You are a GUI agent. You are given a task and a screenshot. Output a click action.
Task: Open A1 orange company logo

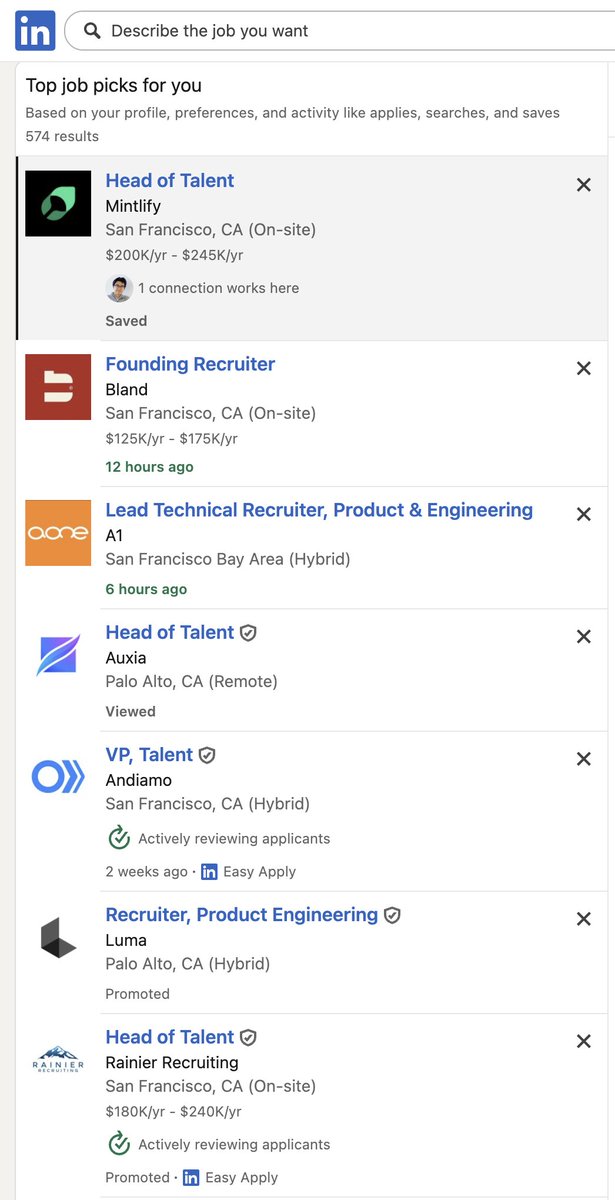point(58,533)
